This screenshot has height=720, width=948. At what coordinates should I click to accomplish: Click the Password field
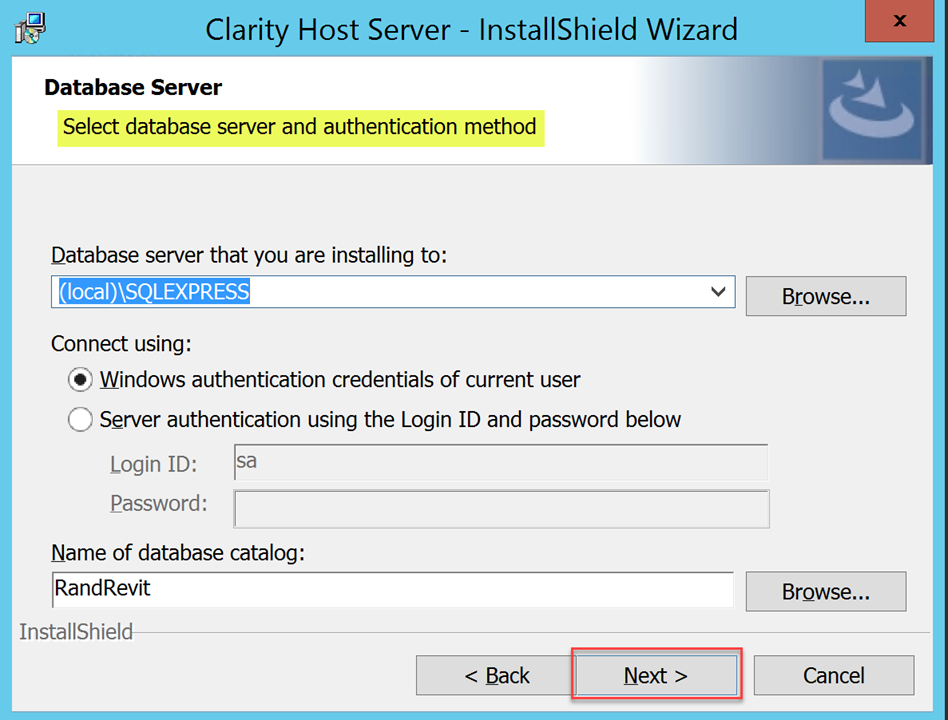[x=500, y=508]
